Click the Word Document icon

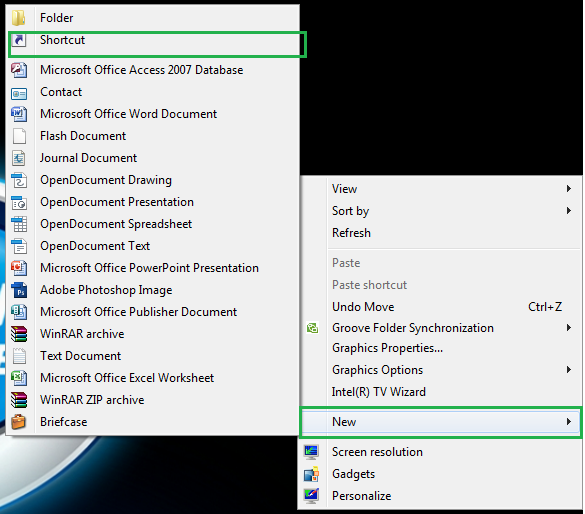click(19, 114)
